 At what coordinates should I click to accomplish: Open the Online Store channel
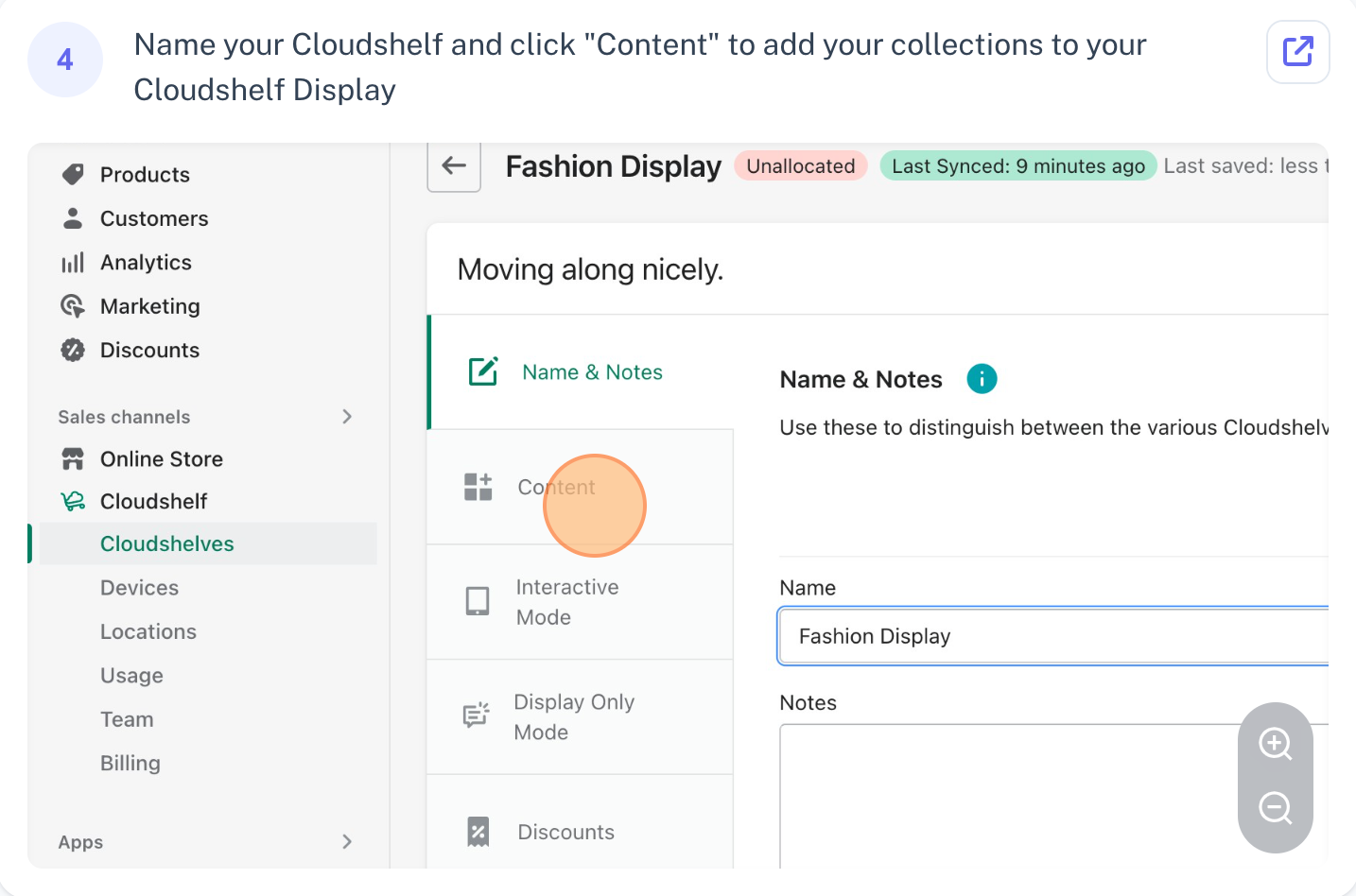point(162,459)
